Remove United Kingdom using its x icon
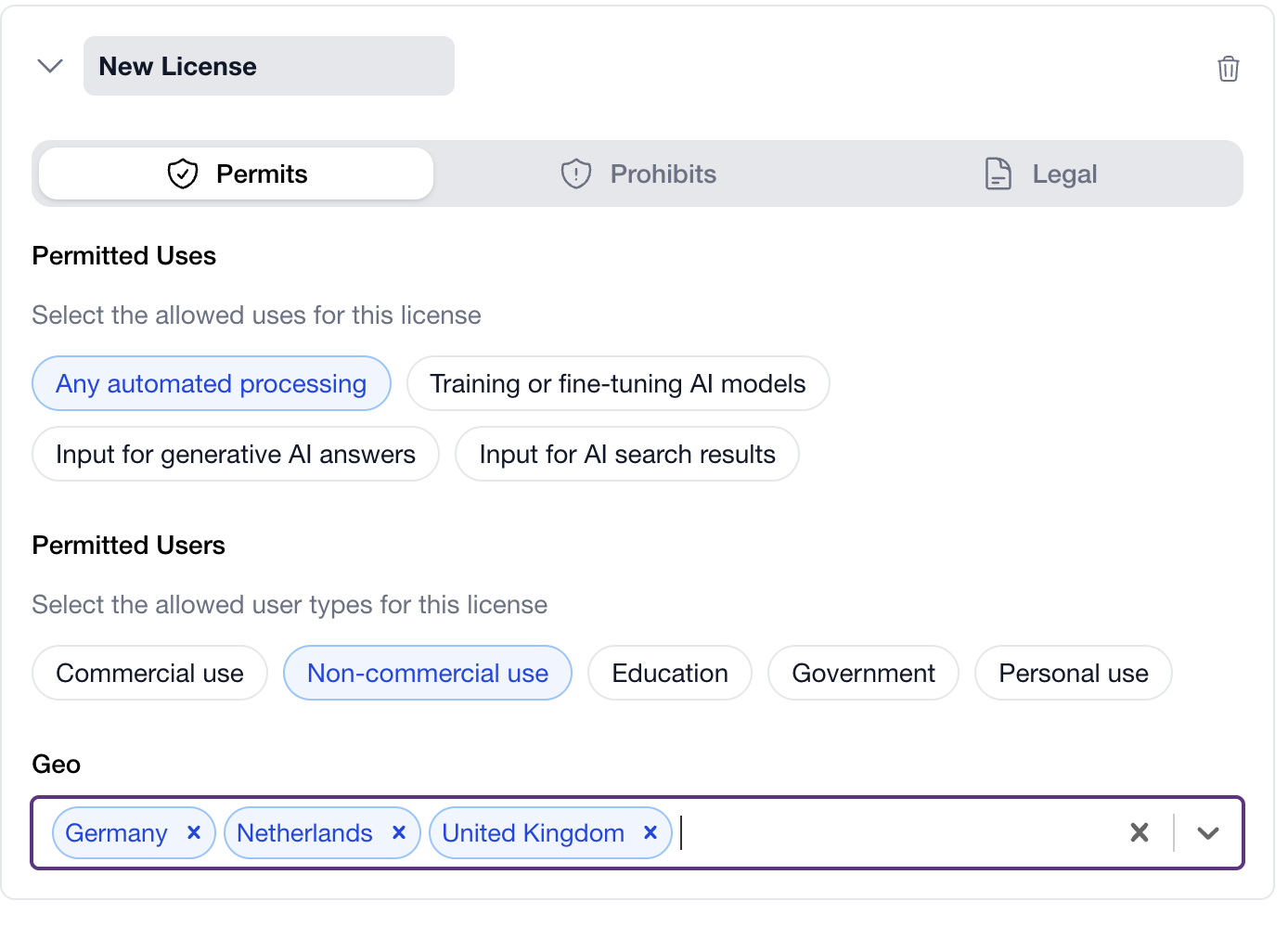The width and height of the screenshot is (1288, 952). [x=650, y=832]
